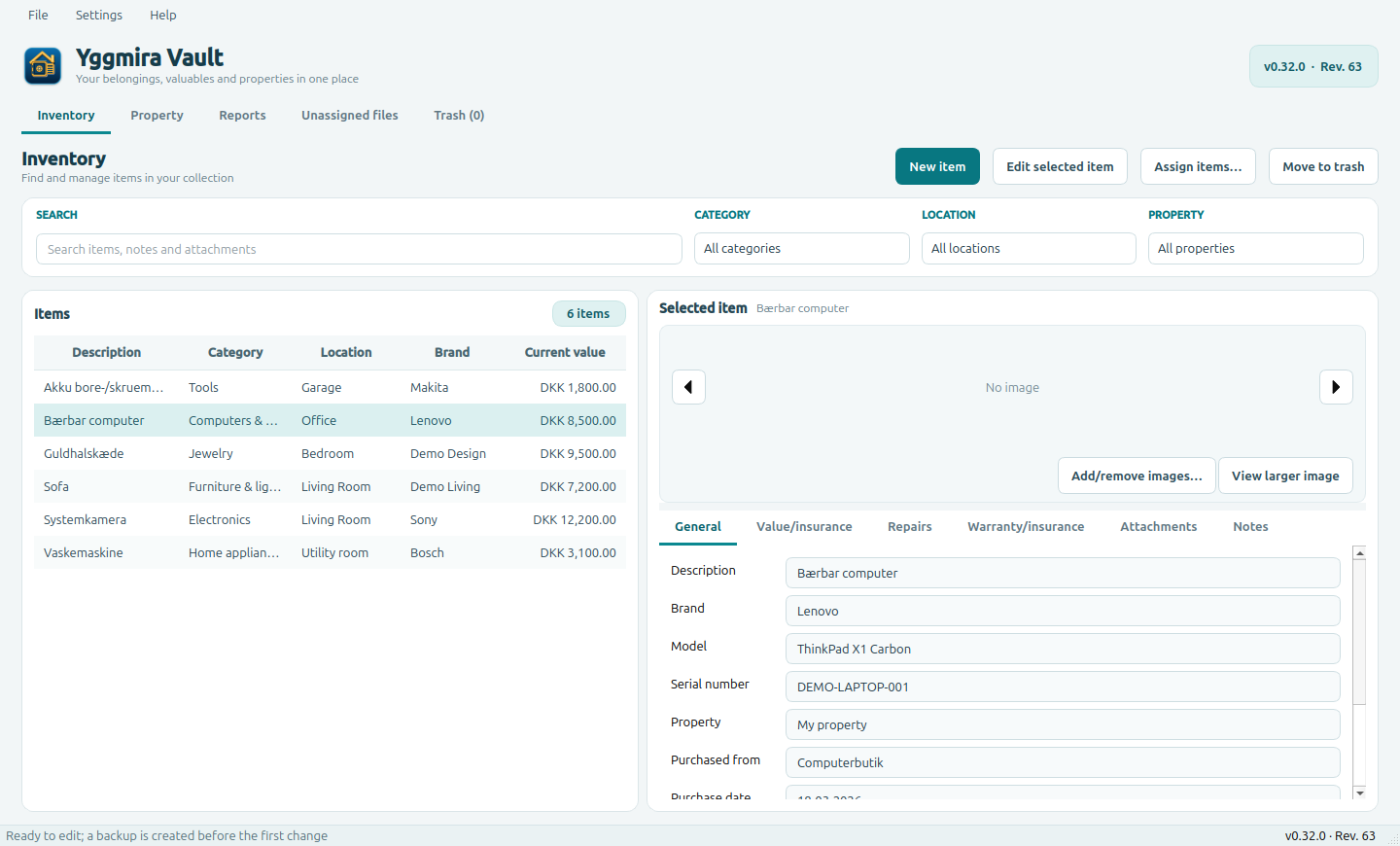1400x846 pixels.
Task: Open the Location filter dropdown
Action: (x=1029, y=248)
